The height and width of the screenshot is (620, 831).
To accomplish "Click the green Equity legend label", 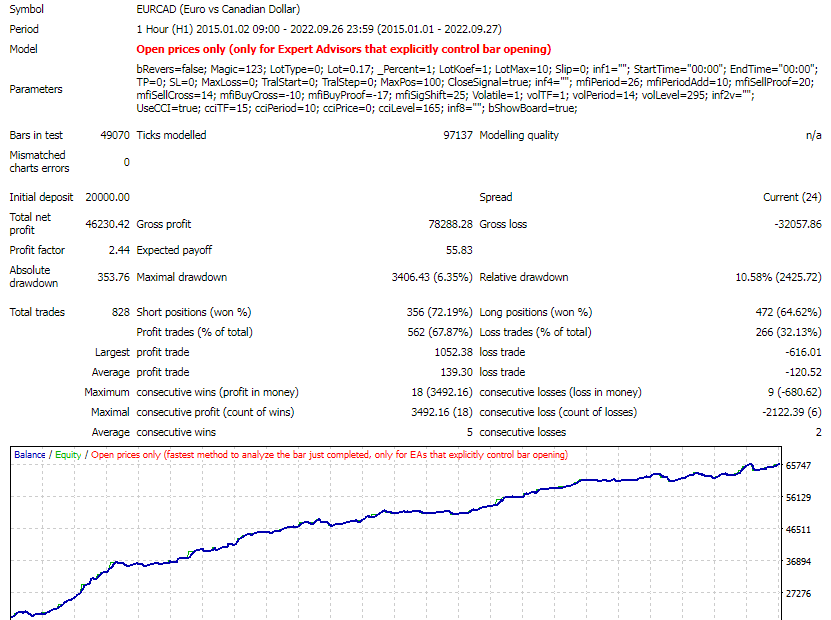I will pos(68,455).
